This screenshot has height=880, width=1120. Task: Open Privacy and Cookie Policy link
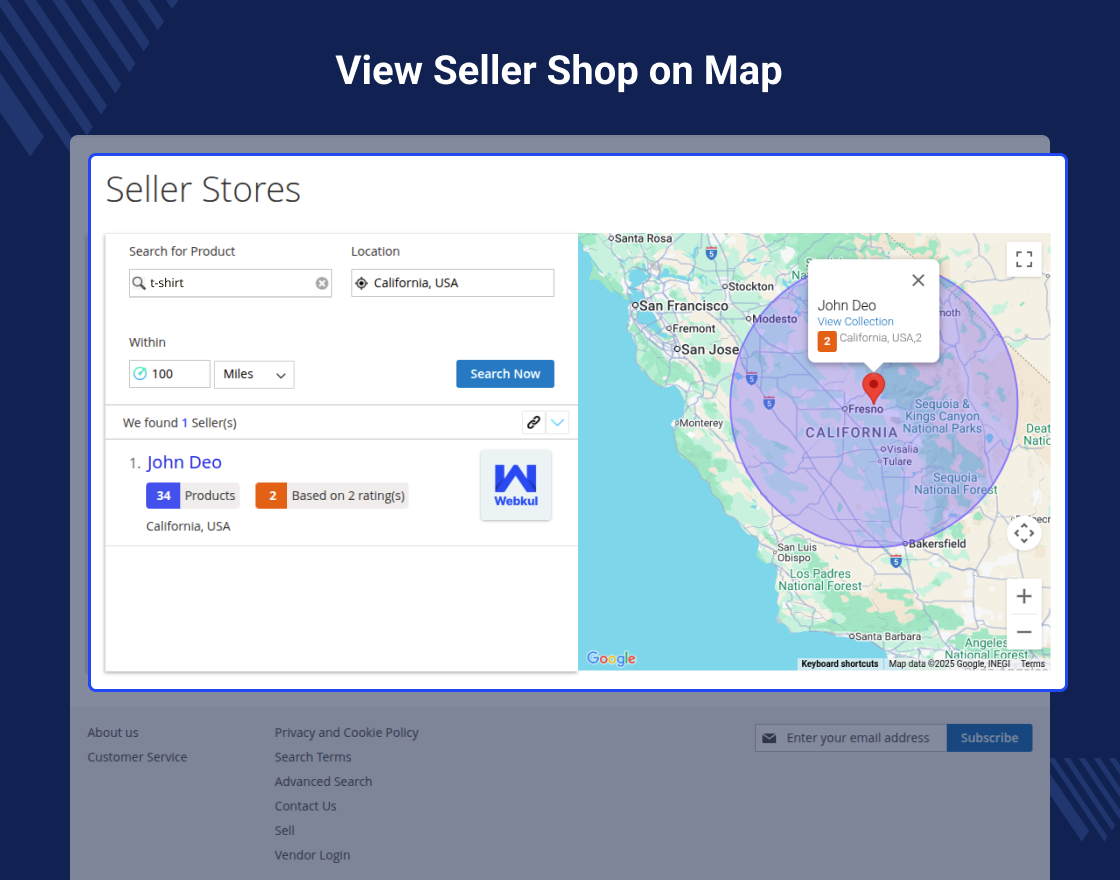coord(346,733)
